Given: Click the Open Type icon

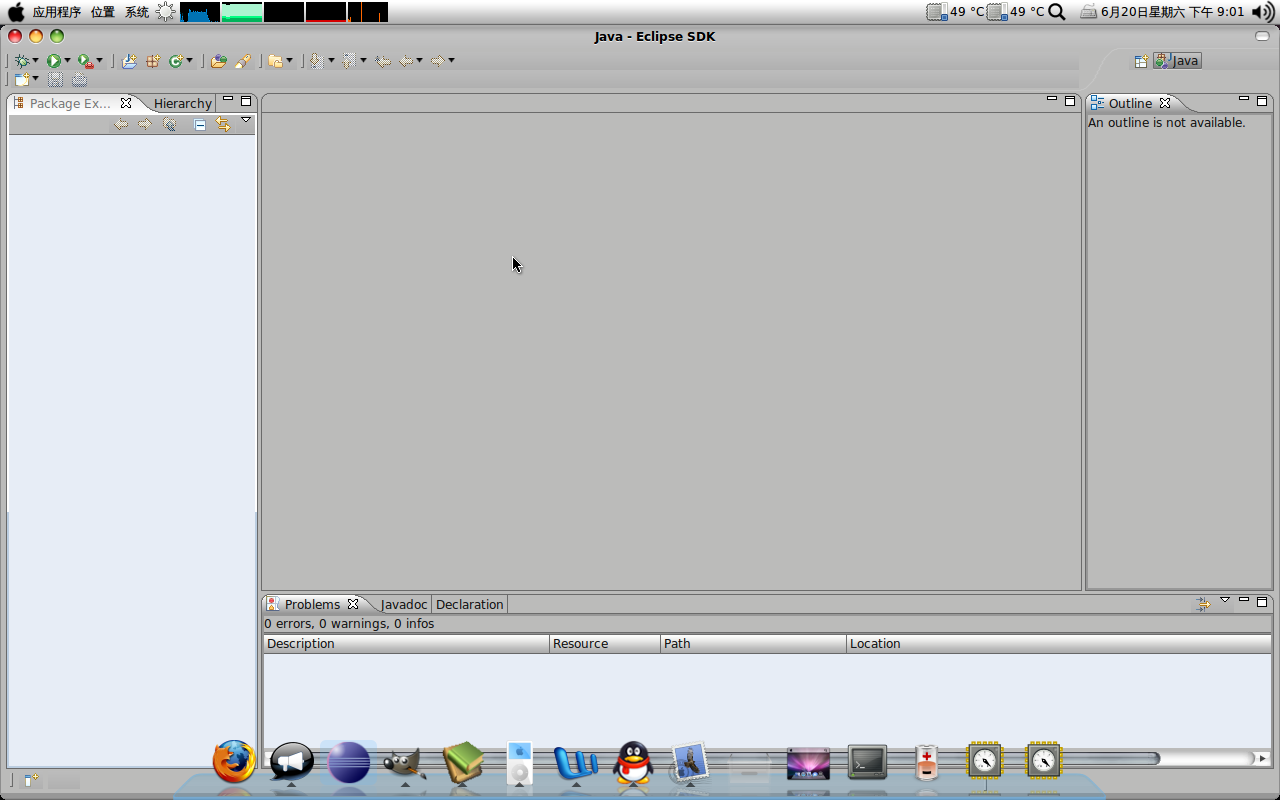Looking at the screenshot, I should coord(219,61).
